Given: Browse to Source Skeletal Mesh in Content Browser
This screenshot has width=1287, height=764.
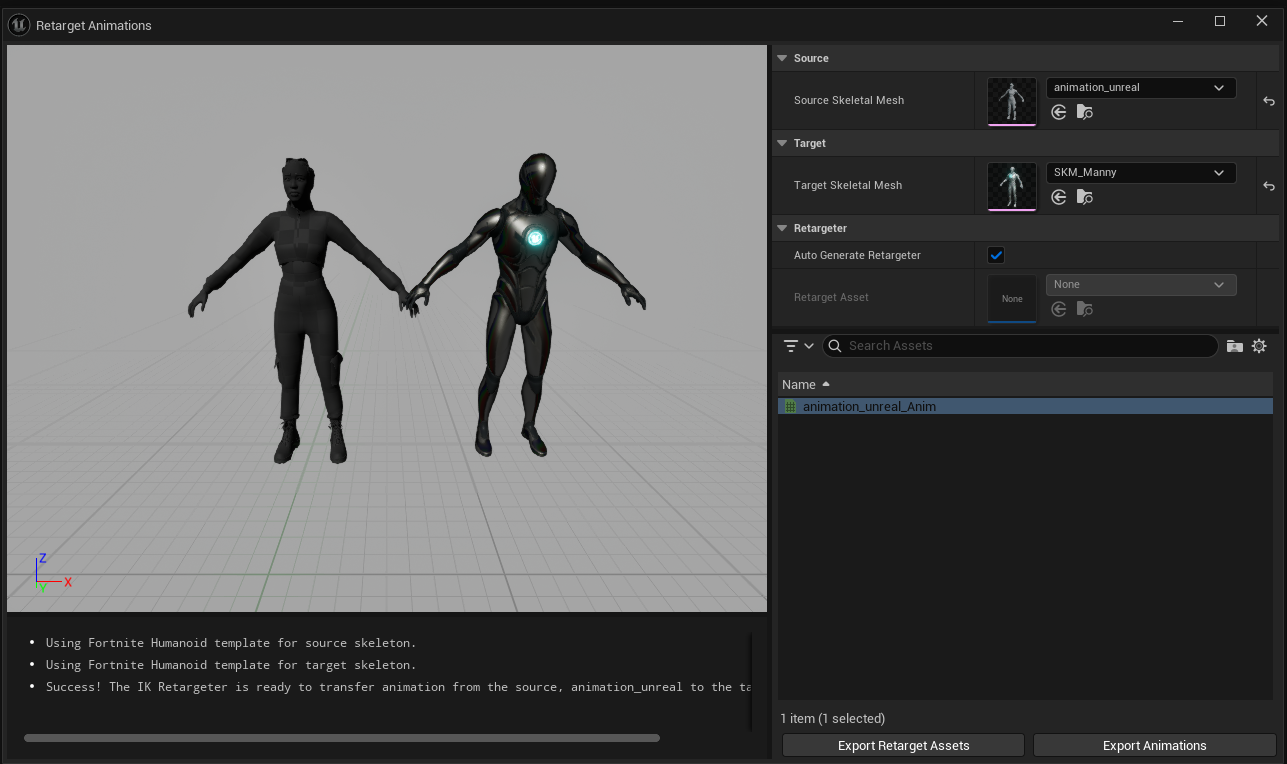Looking at the screenshot, I should pyautogui.click(x=1085, y=113).
